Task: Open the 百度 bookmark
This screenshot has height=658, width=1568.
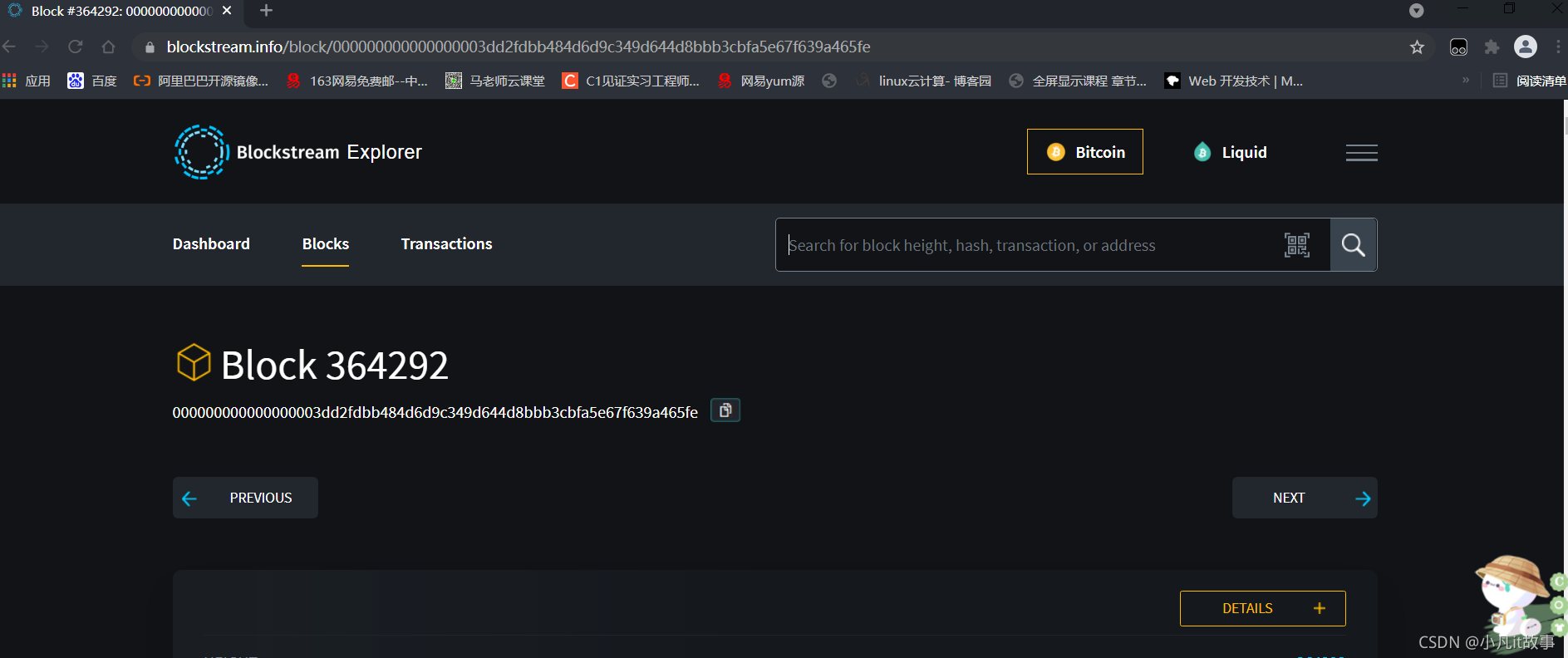Action: pyautogui.click(x=92, y=81)
